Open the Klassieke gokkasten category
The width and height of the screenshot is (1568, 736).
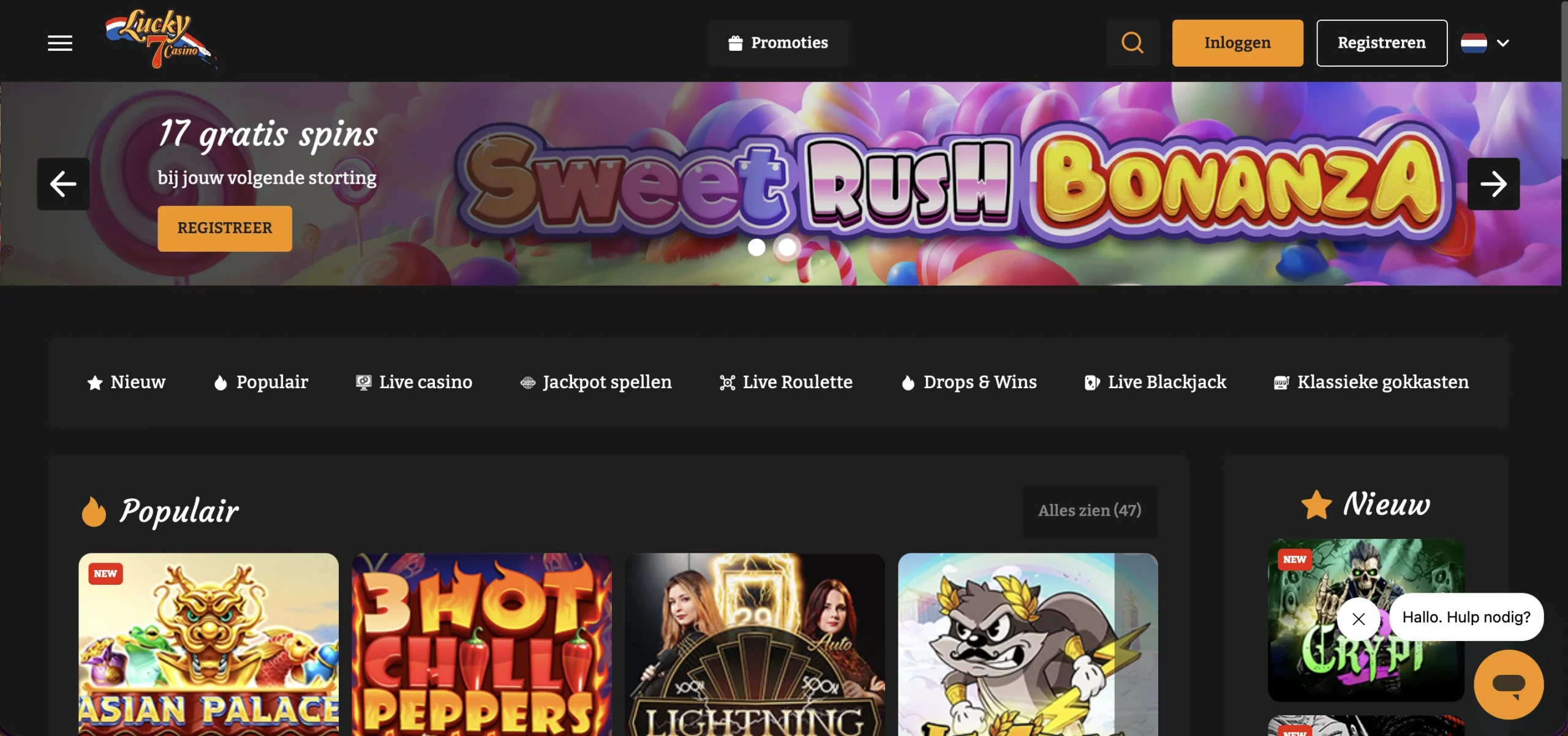pos(1371,382)
